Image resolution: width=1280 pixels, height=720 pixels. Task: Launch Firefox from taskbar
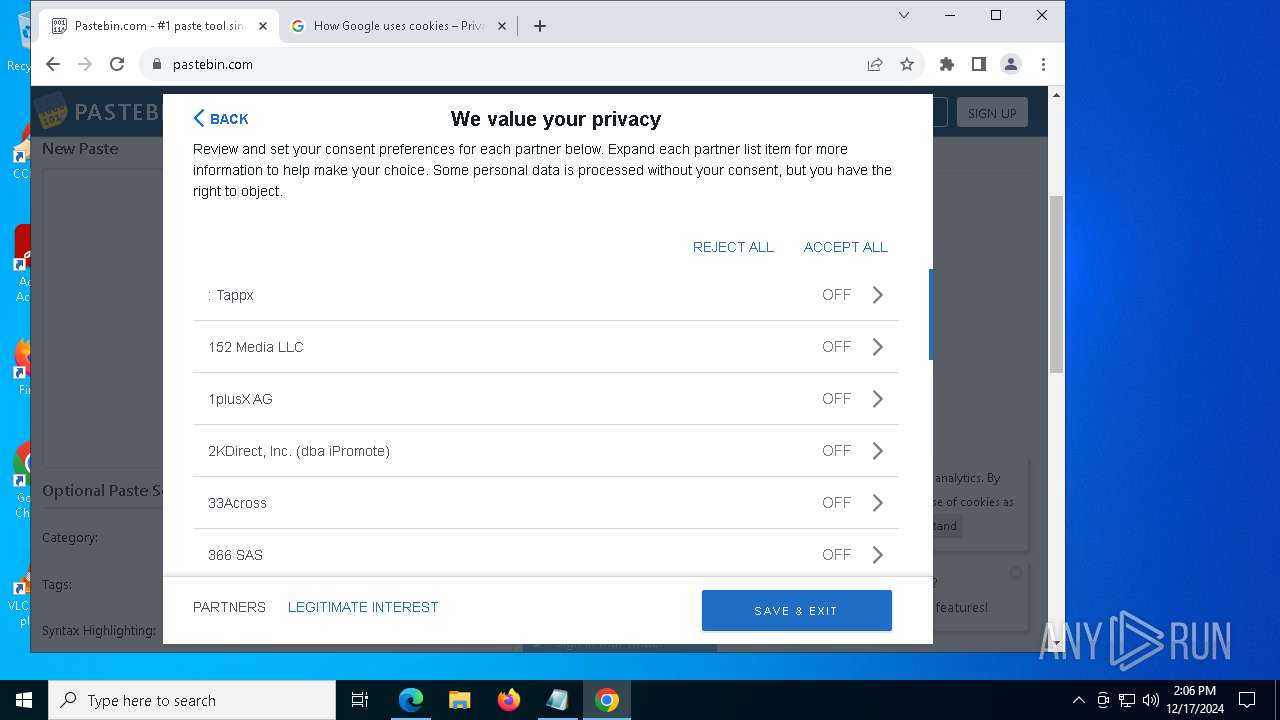(x=508, y=700)
